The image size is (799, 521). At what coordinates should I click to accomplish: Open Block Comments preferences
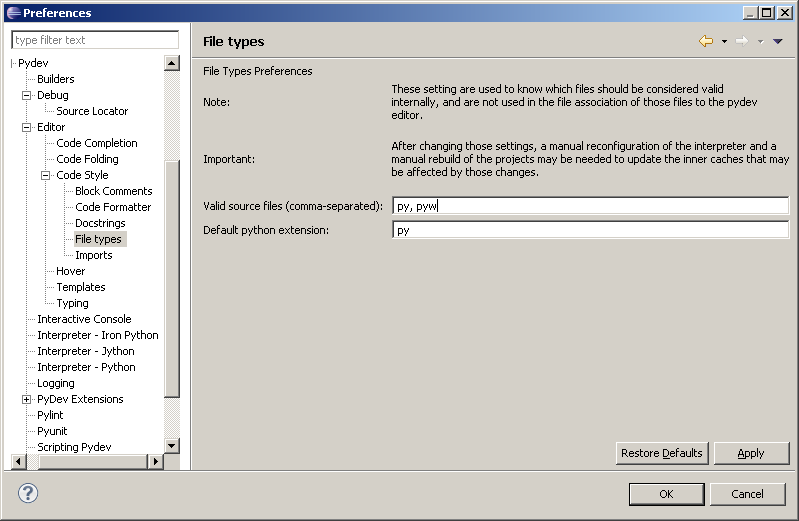(114, 191)
